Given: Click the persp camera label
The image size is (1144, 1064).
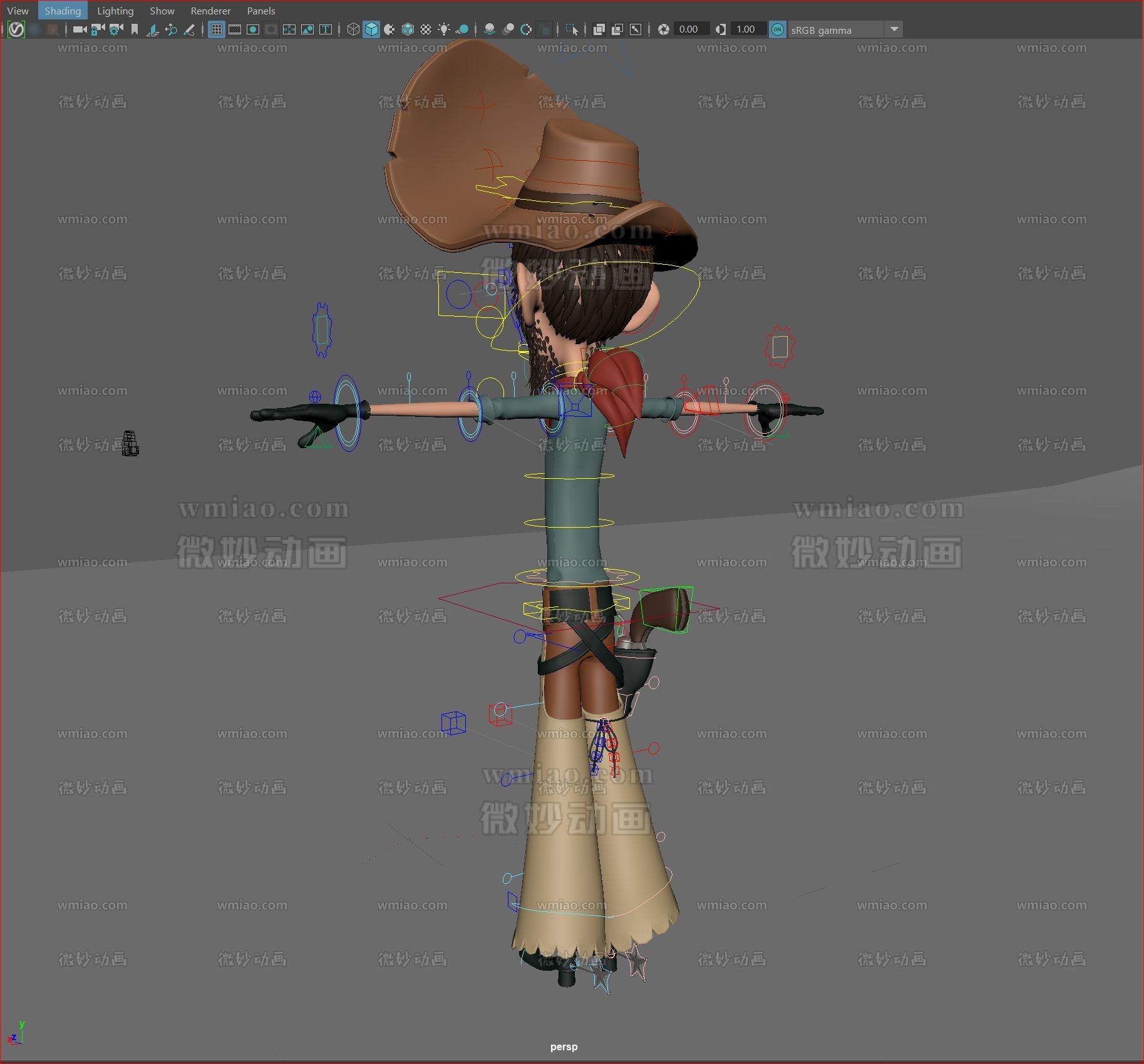Looking at the screenshot, I should 564,1046.
